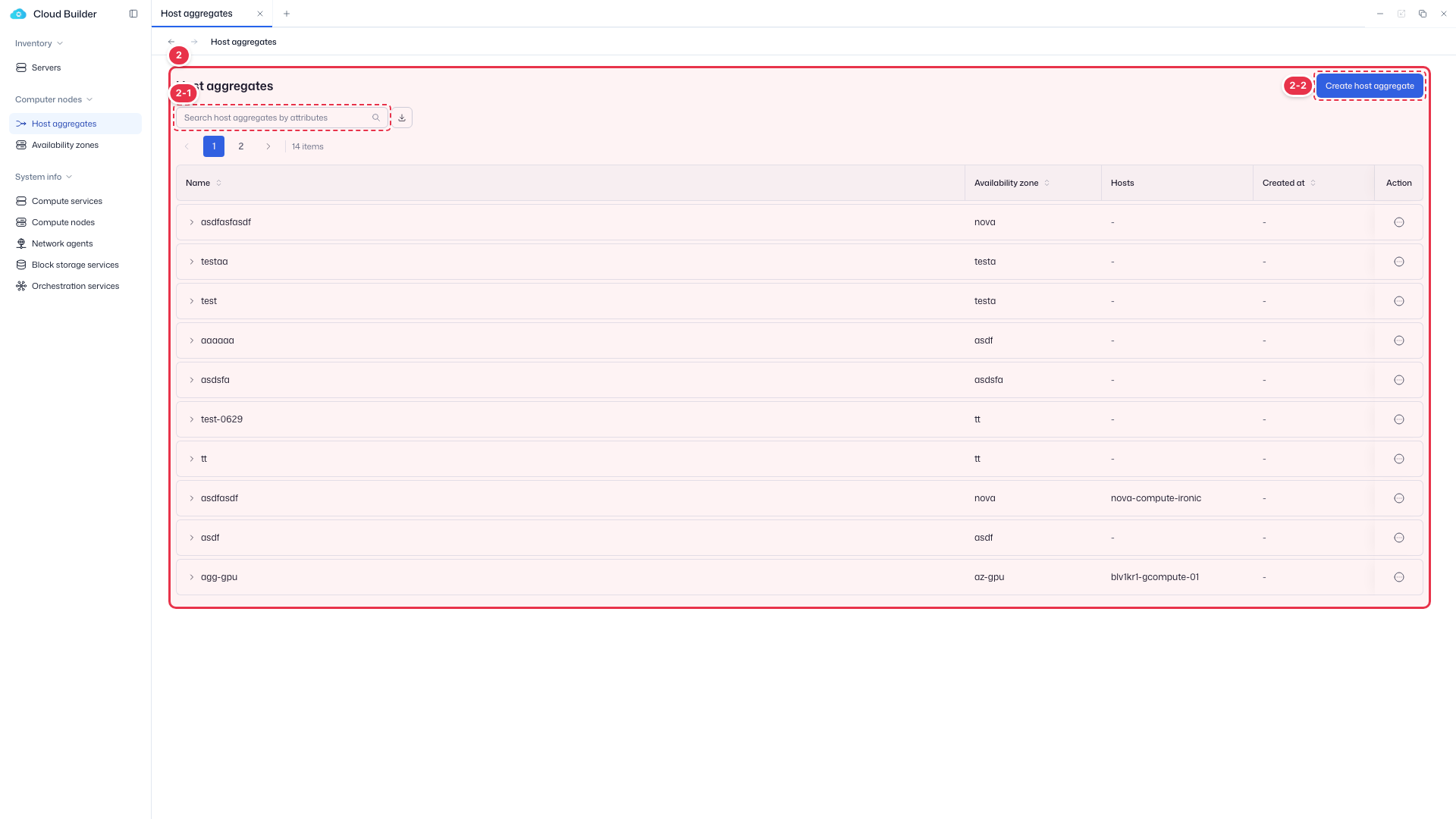Open action menu for aaaaaa row
Viewport: 1456px width, 819px height.
tap(1399, 340)
